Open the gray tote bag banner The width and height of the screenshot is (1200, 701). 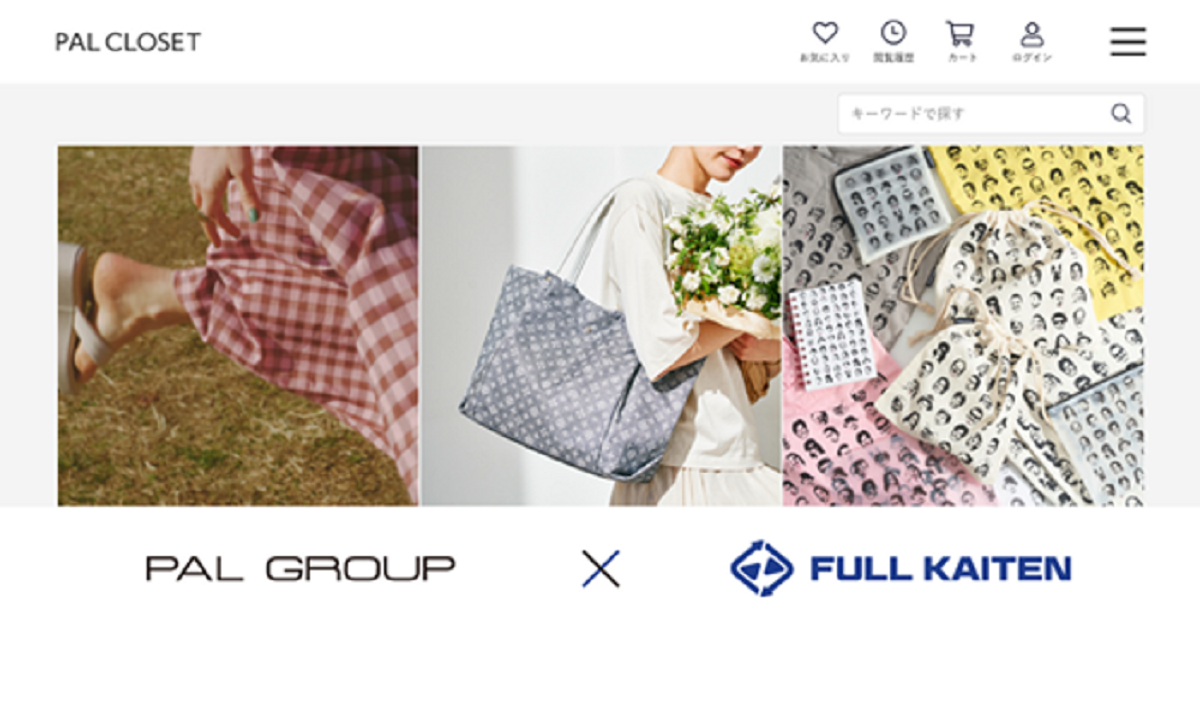[x=601, y=326]
